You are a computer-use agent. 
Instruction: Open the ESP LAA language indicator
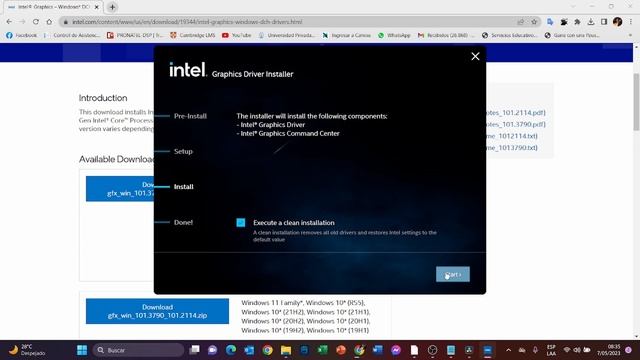[551, 350]
